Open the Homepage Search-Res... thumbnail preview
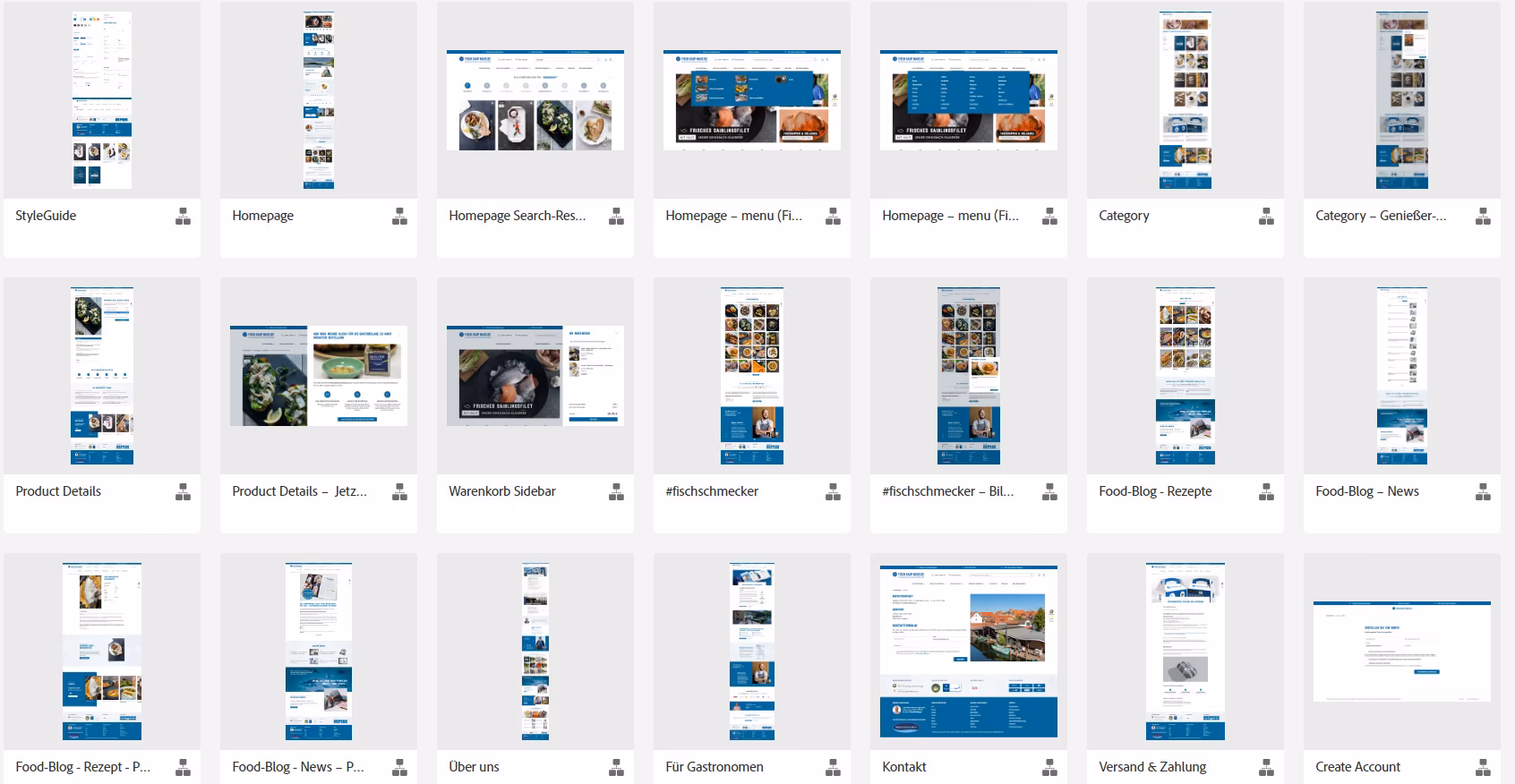 point(535,100)
